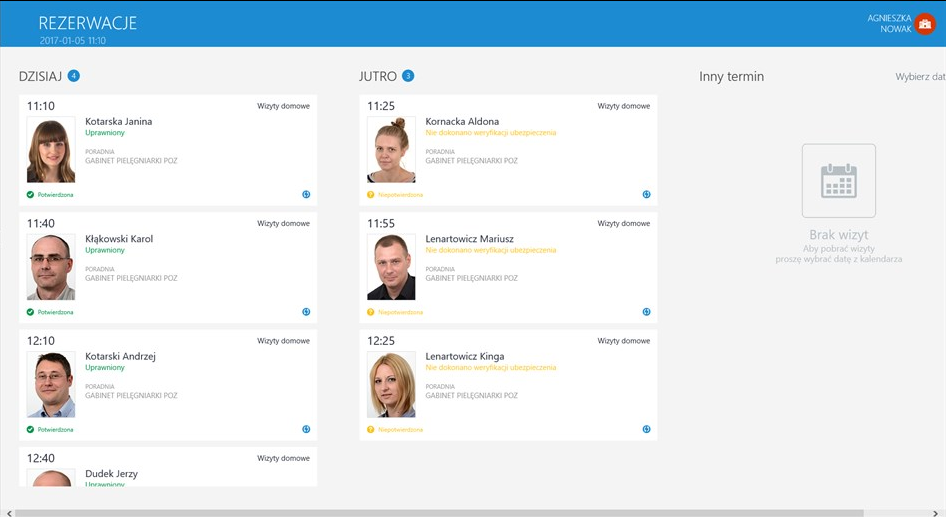Screen dimensions: 946x517
Task: Click the blue round icon on Kotarska Janina's card
Action: pos(306,195)
